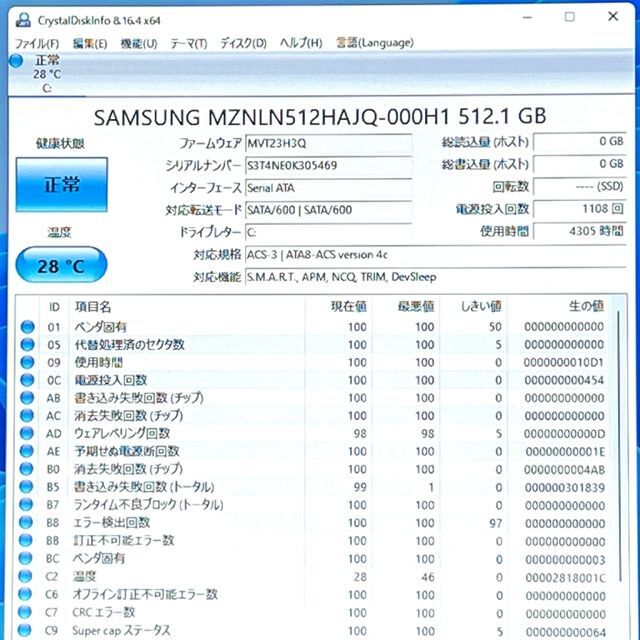Open the 言語(Language) menu
This screenshot has height=640, width=640.
(375, 42)
